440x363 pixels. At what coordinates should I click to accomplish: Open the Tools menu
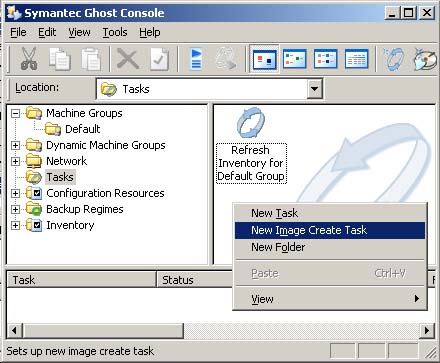tap(115, 32)
